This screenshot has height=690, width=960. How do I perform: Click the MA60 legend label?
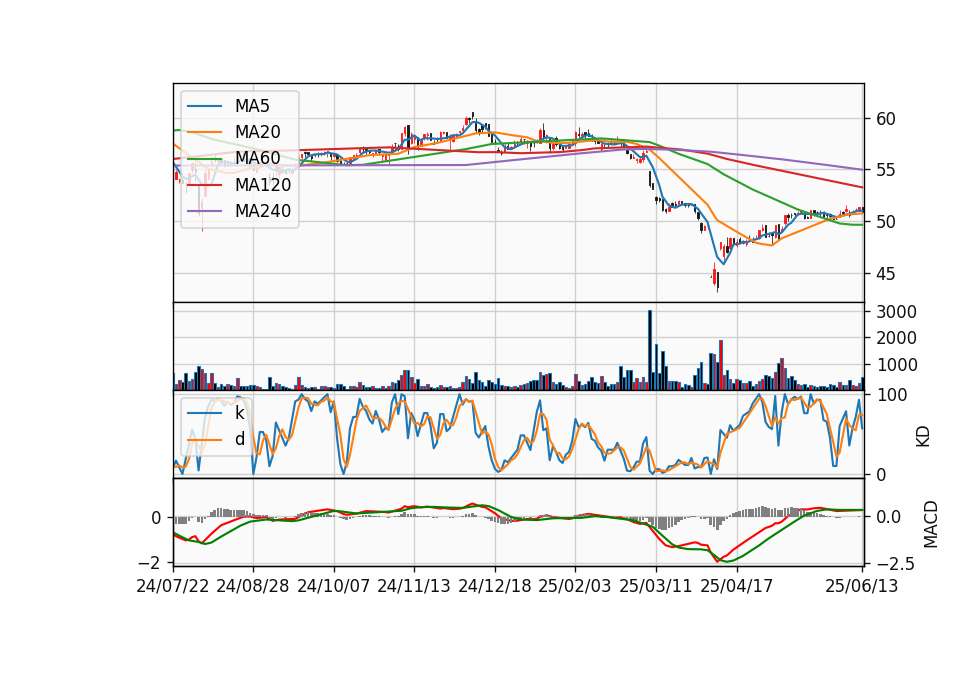(257, 158)
